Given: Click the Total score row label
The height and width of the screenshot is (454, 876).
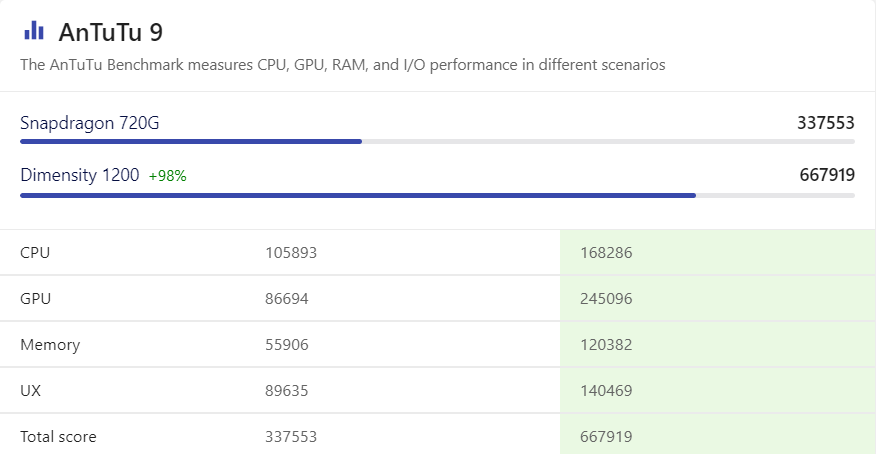Looking at the screenshot, I should (58, 437).
